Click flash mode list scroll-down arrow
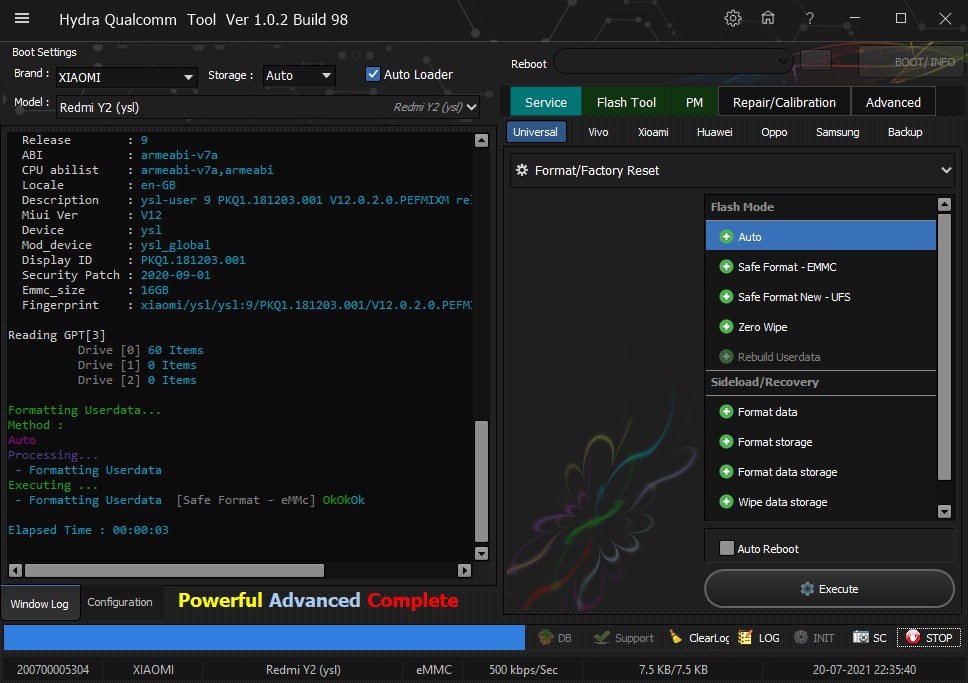968x683 pixels. tap(944, 511)
